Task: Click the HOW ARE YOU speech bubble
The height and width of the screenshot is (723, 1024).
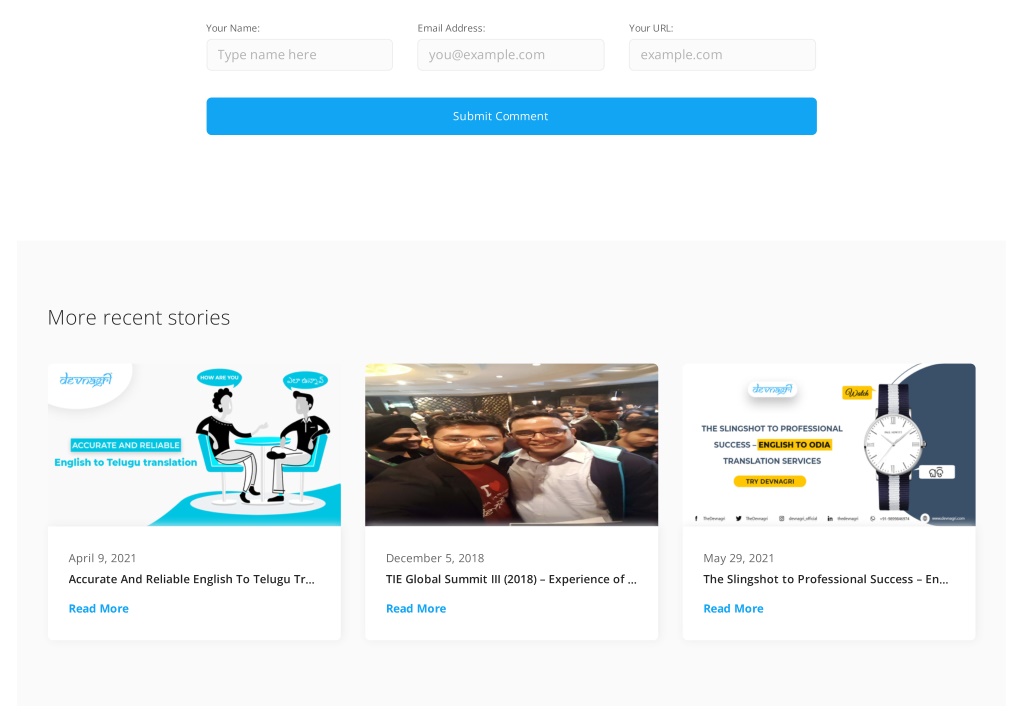Action: click(219, 378)
